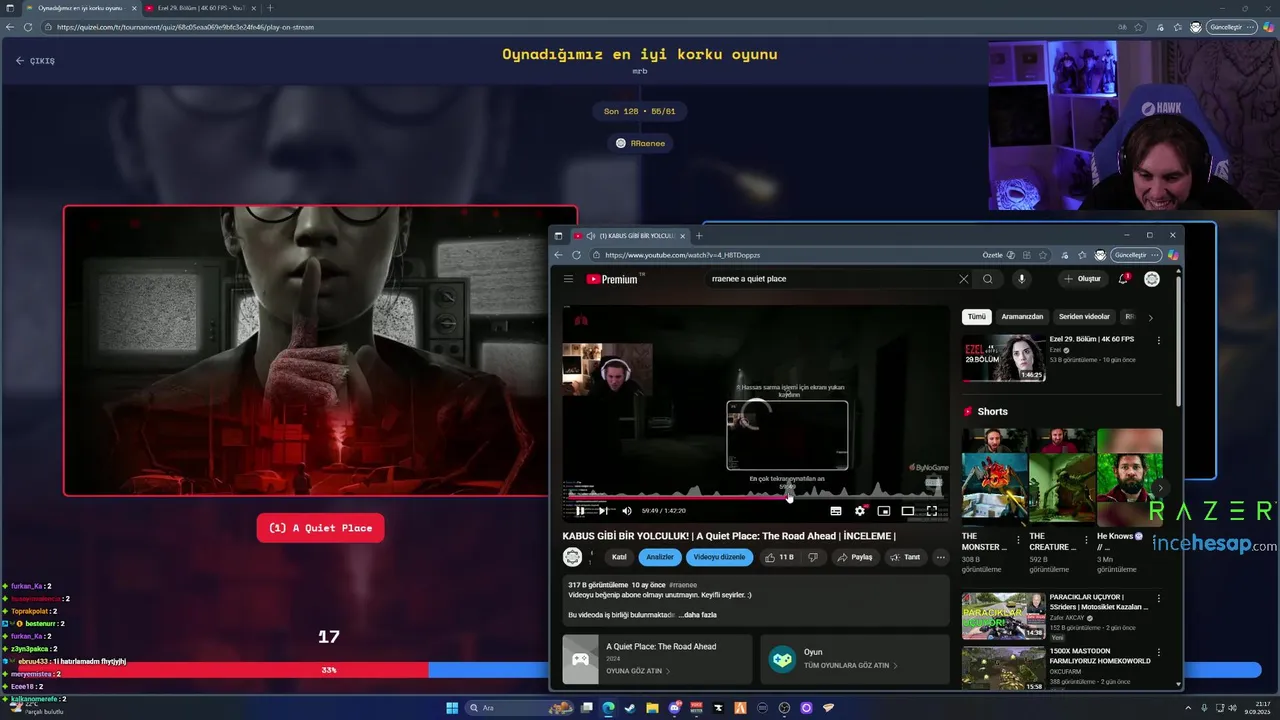Image resolution: width=1280 pixels, height=720 pixels.
Task: Open OYUNA GÖZ ATIN game link
Action: [638, 671]
